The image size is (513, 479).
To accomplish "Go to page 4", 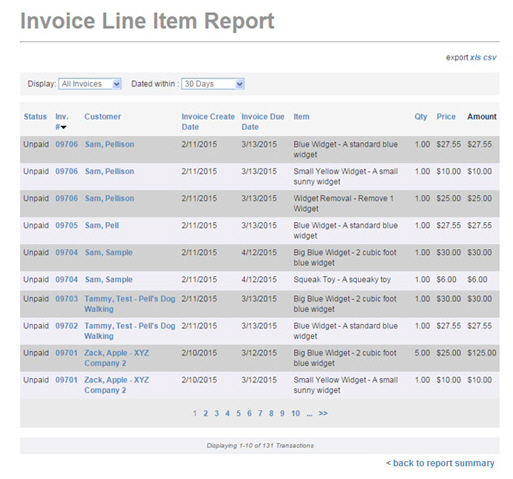I will [227, 413].
